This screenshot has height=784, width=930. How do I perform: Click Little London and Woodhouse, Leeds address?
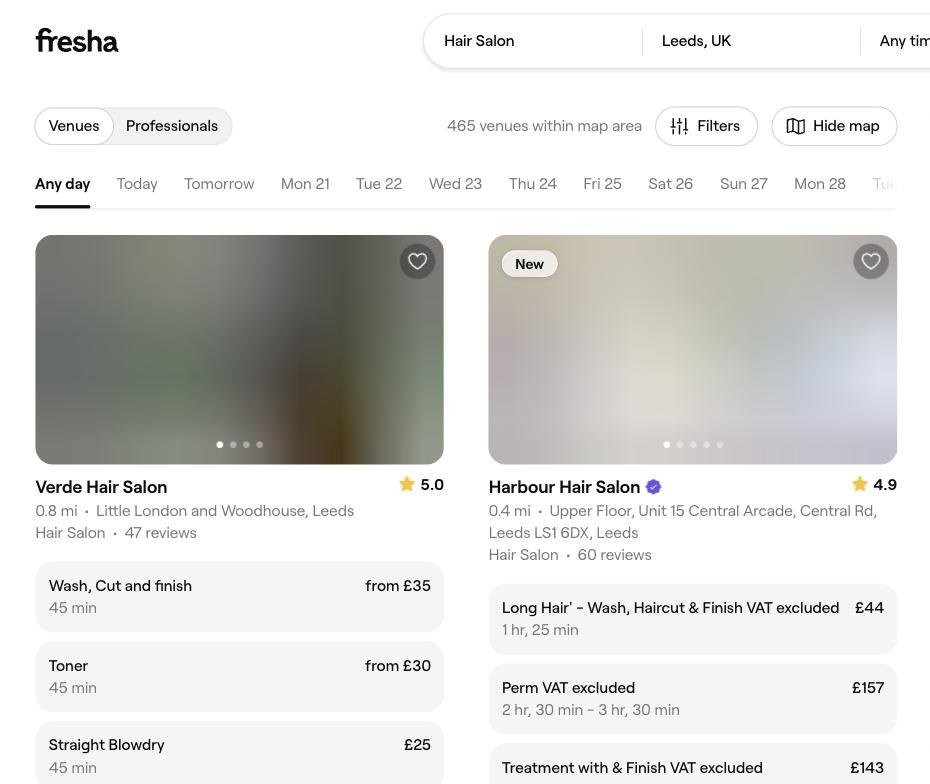[225, 511]
